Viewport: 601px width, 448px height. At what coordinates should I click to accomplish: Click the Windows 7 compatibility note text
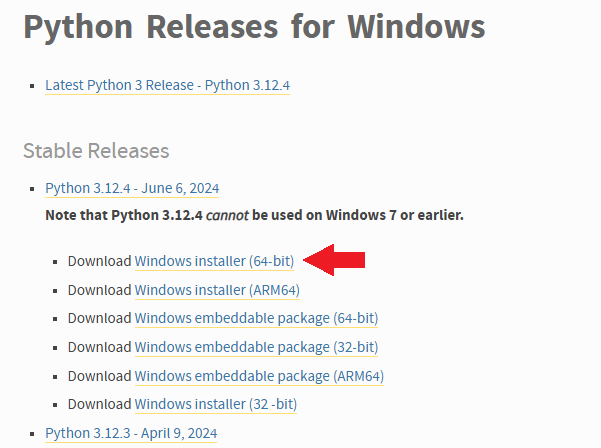click(x=254, y=215)
